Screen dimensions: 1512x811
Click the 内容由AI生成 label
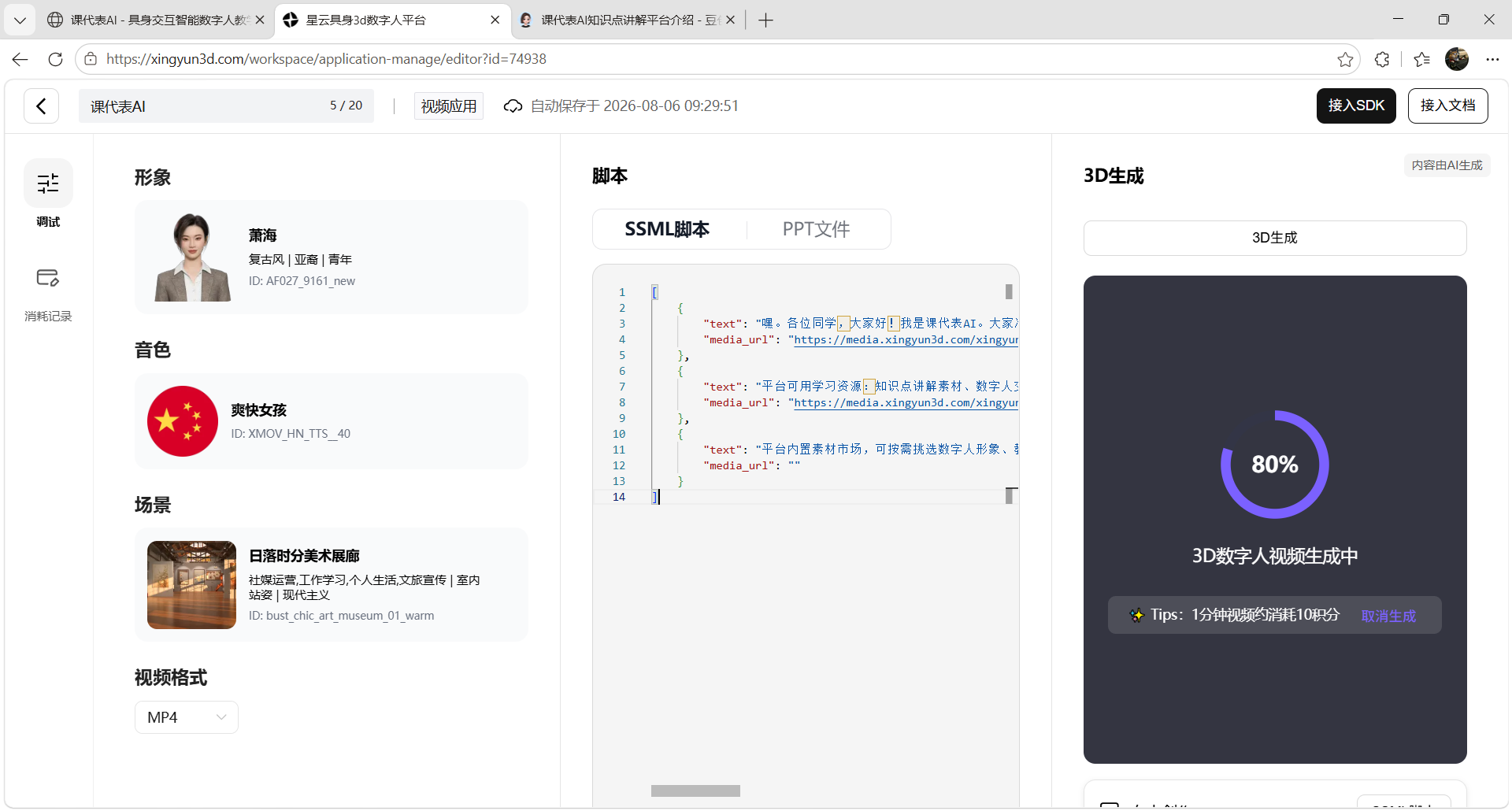1447,165
